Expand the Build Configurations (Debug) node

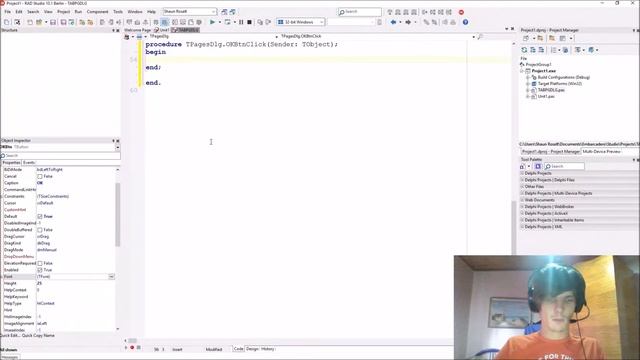[x=528, y=77]
